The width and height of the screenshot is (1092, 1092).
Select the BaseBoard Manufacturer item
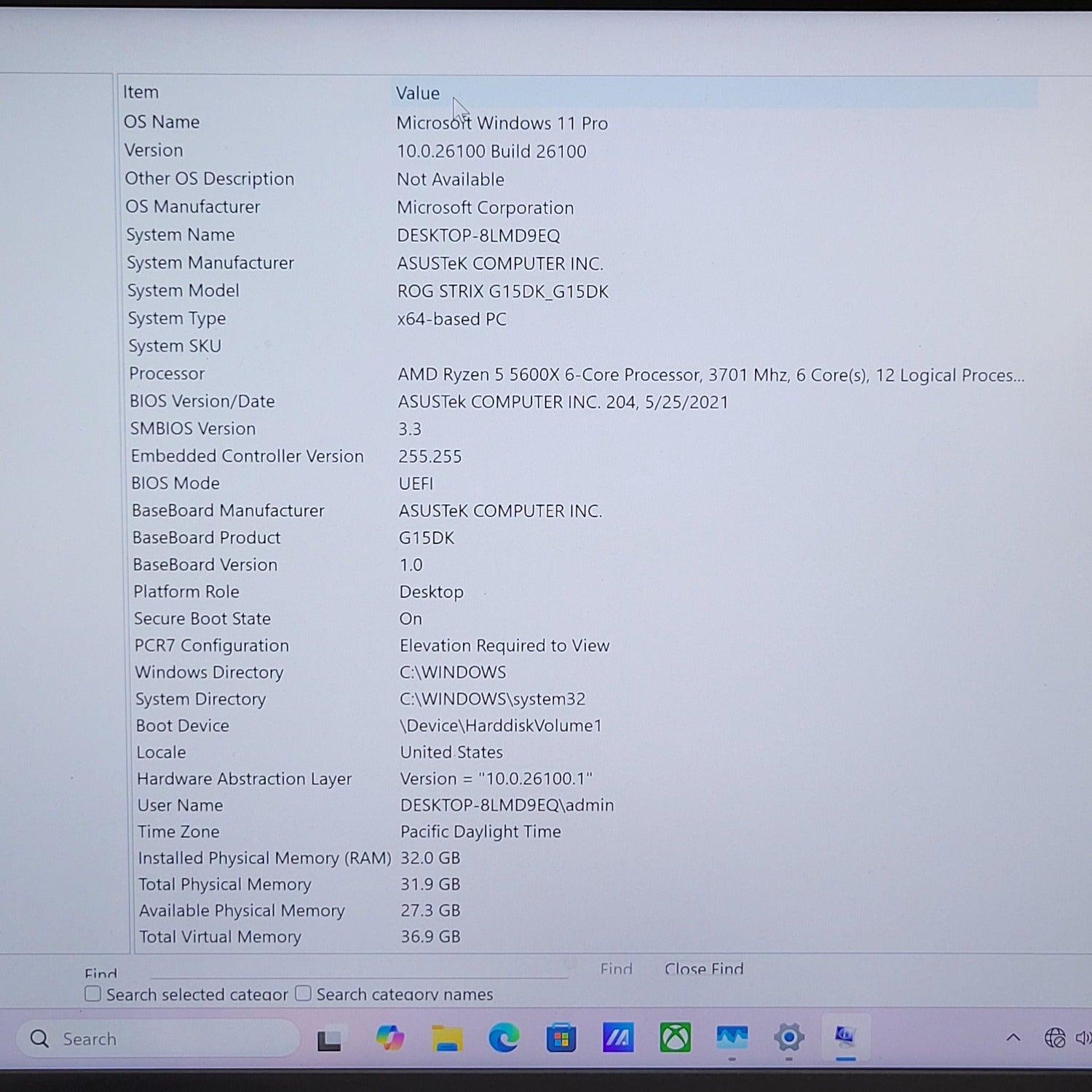coord(228,510)
